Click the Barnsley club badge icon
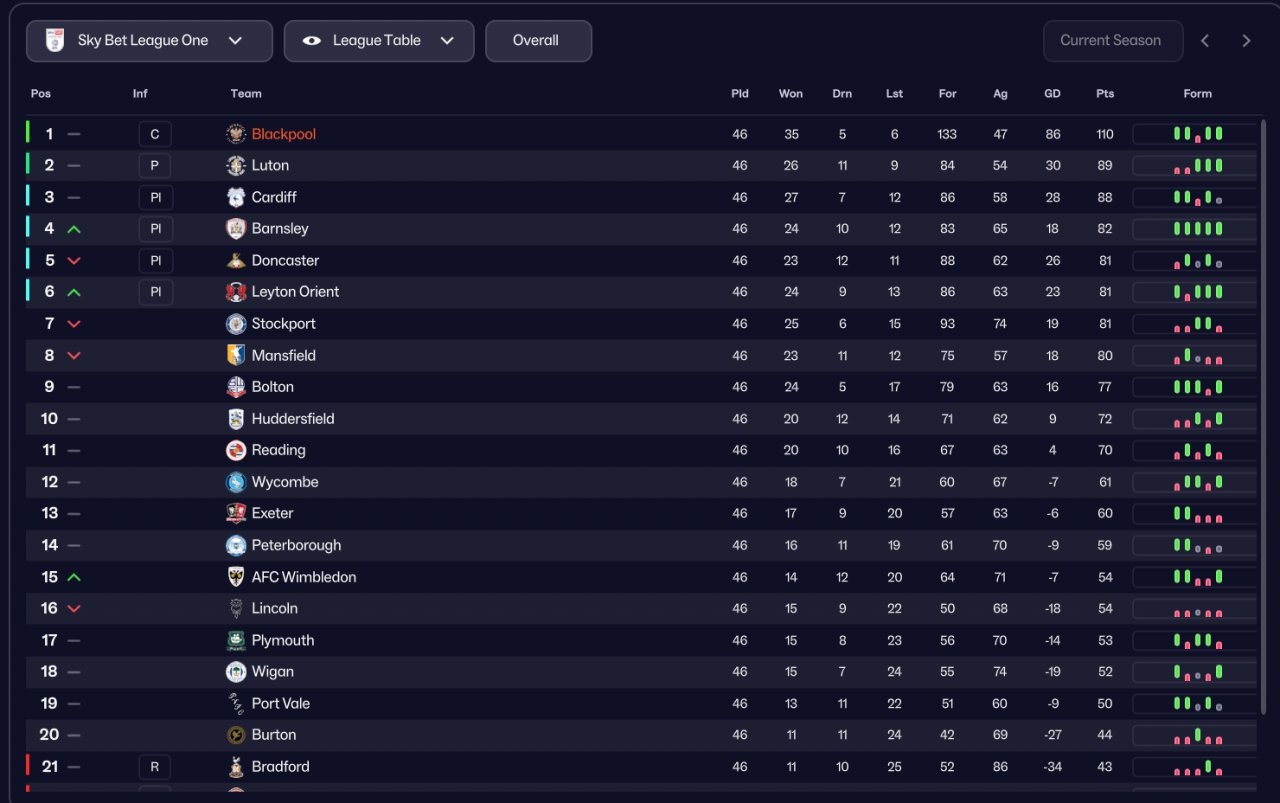The image size is (1280, 803). [236, 229]
